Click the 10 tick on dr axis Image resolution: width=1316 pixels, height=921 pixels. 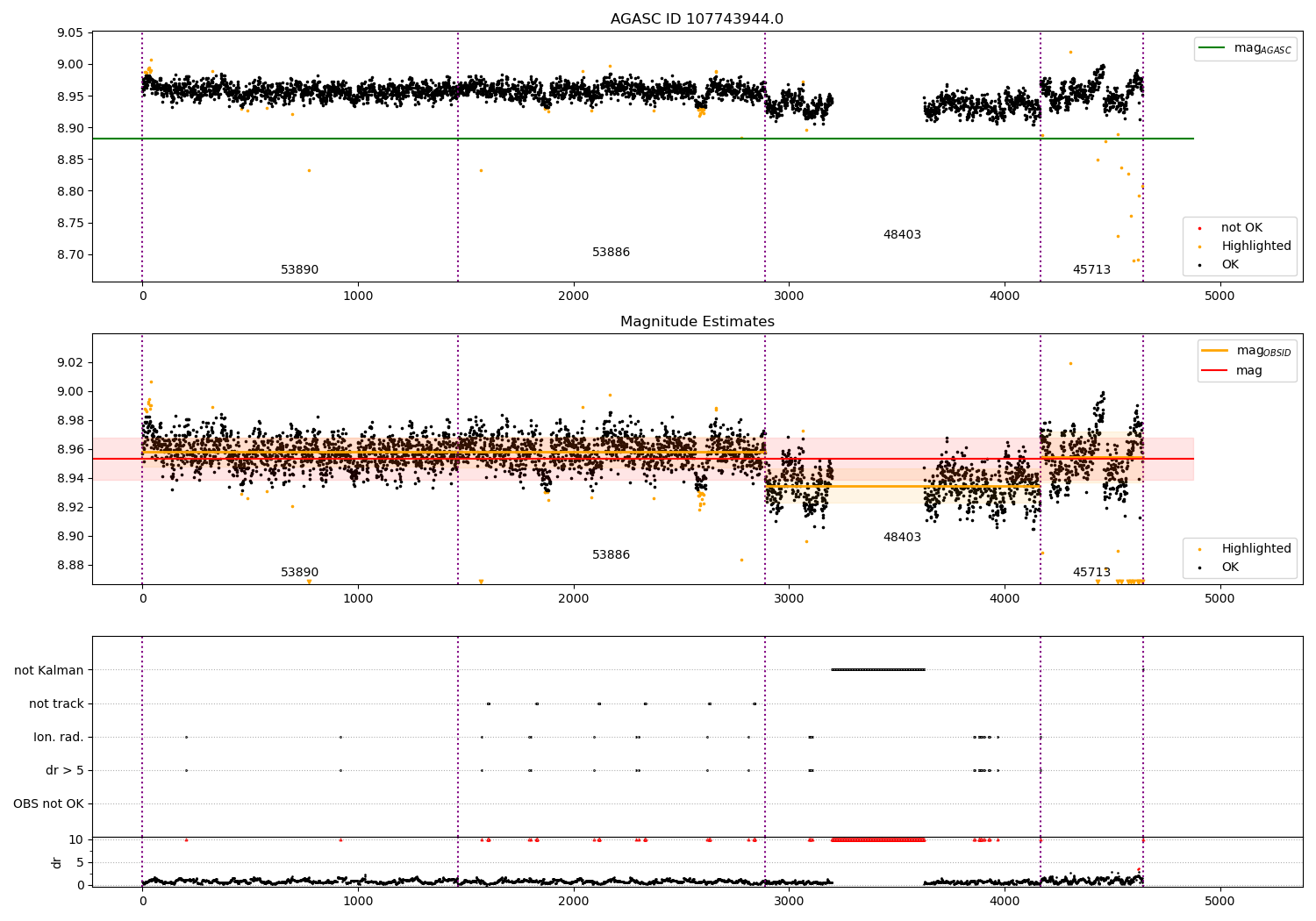click(x=76, y=839)
